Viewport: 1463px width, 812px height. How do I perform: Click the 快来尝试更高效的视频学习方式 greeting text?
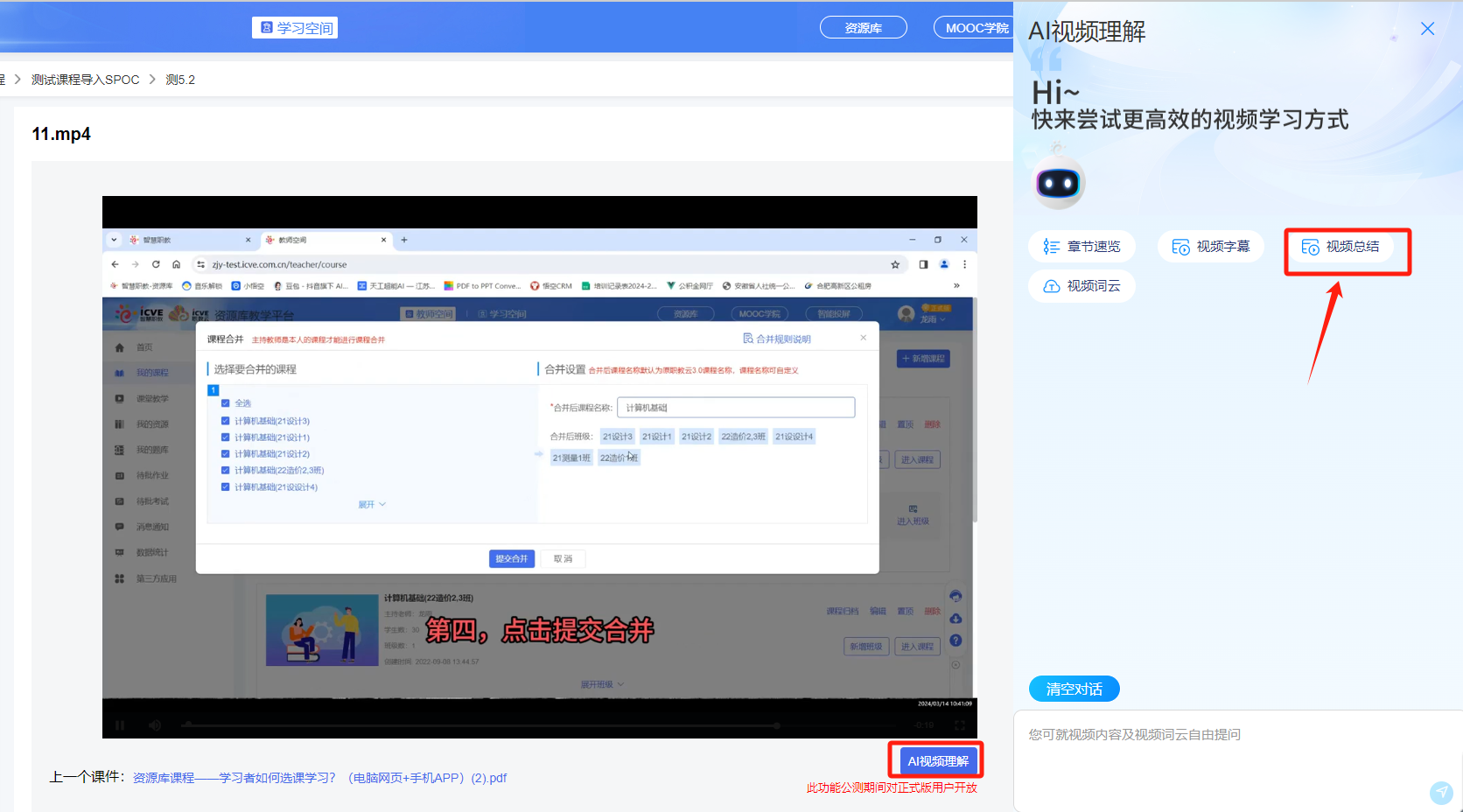[1190, 120]
